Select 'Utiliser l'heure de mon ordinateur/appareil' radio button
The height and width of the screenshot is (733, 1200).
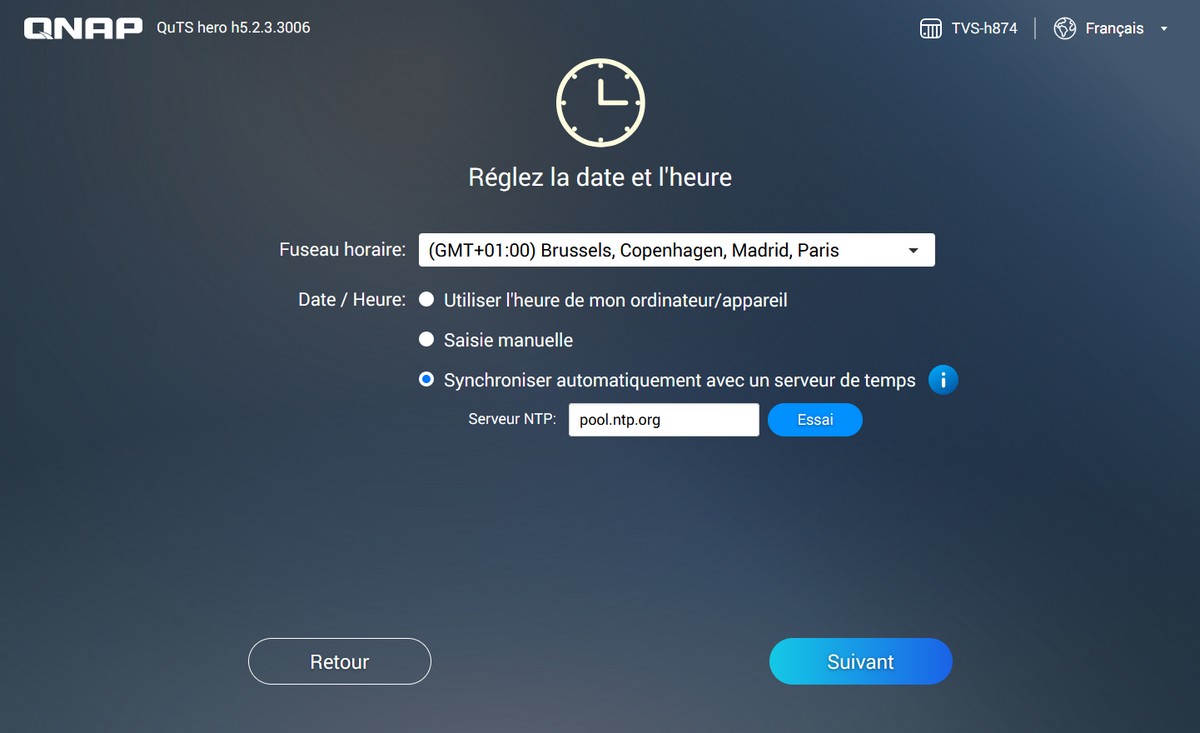pos(427,300)
